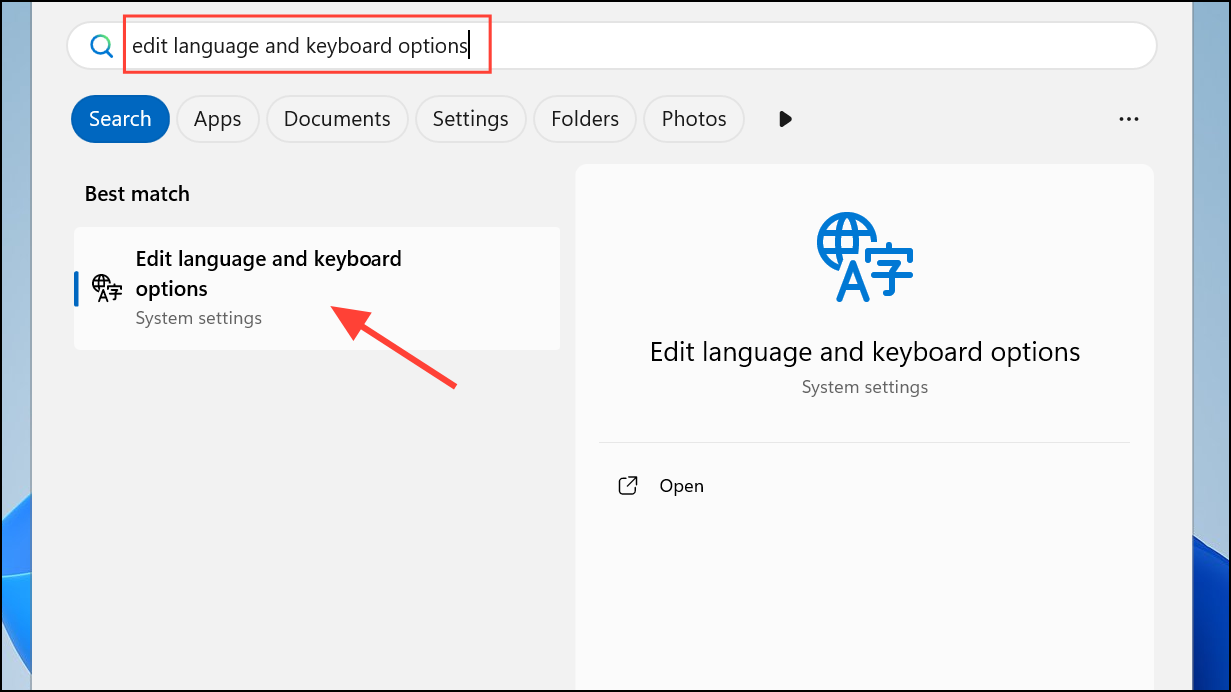Viewport: 1231px width, 692px height.
Task: Switch to the Apps filter
Action: [x=217, y=118]
